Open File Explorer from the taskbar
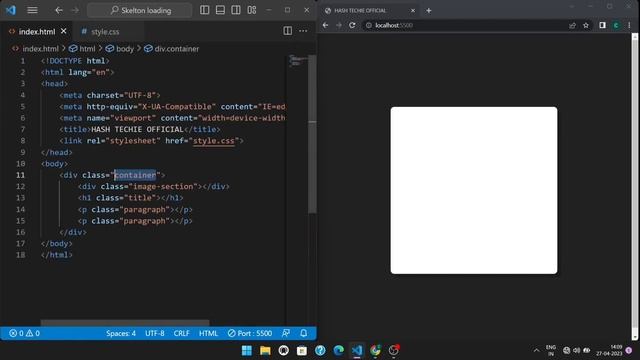This screenshot has height=360, width=640. tap(265, 350)
